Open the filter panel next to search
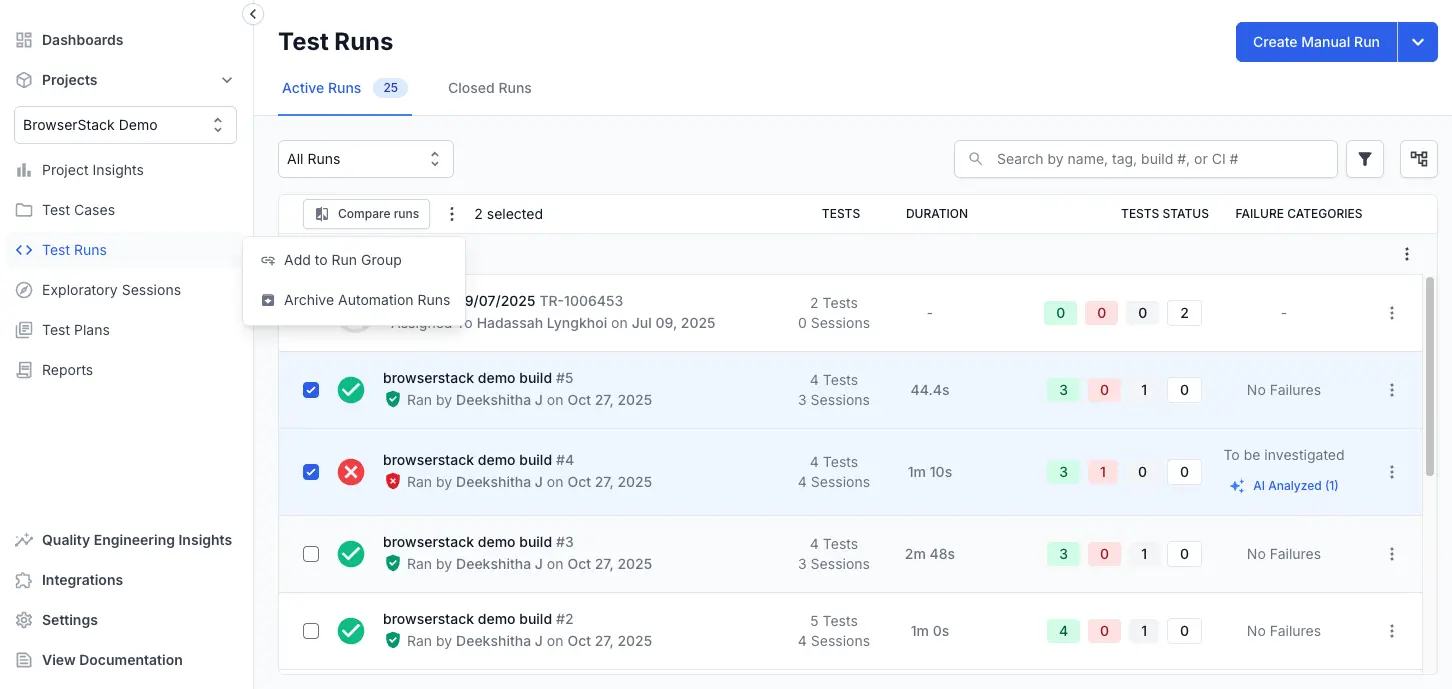 [1364, 158]
